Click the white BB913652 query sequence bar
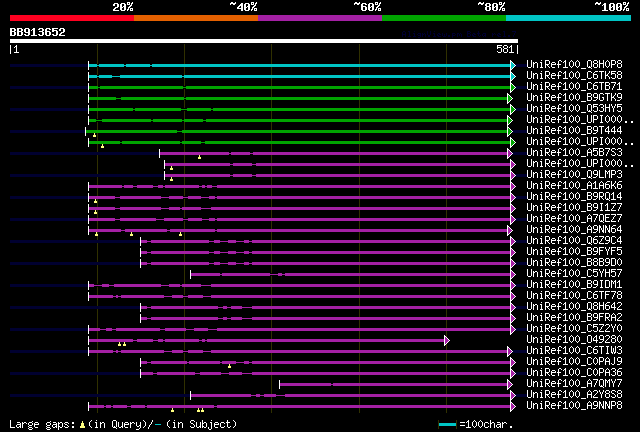This screenshot has height=432, width=640. [264, 41]
